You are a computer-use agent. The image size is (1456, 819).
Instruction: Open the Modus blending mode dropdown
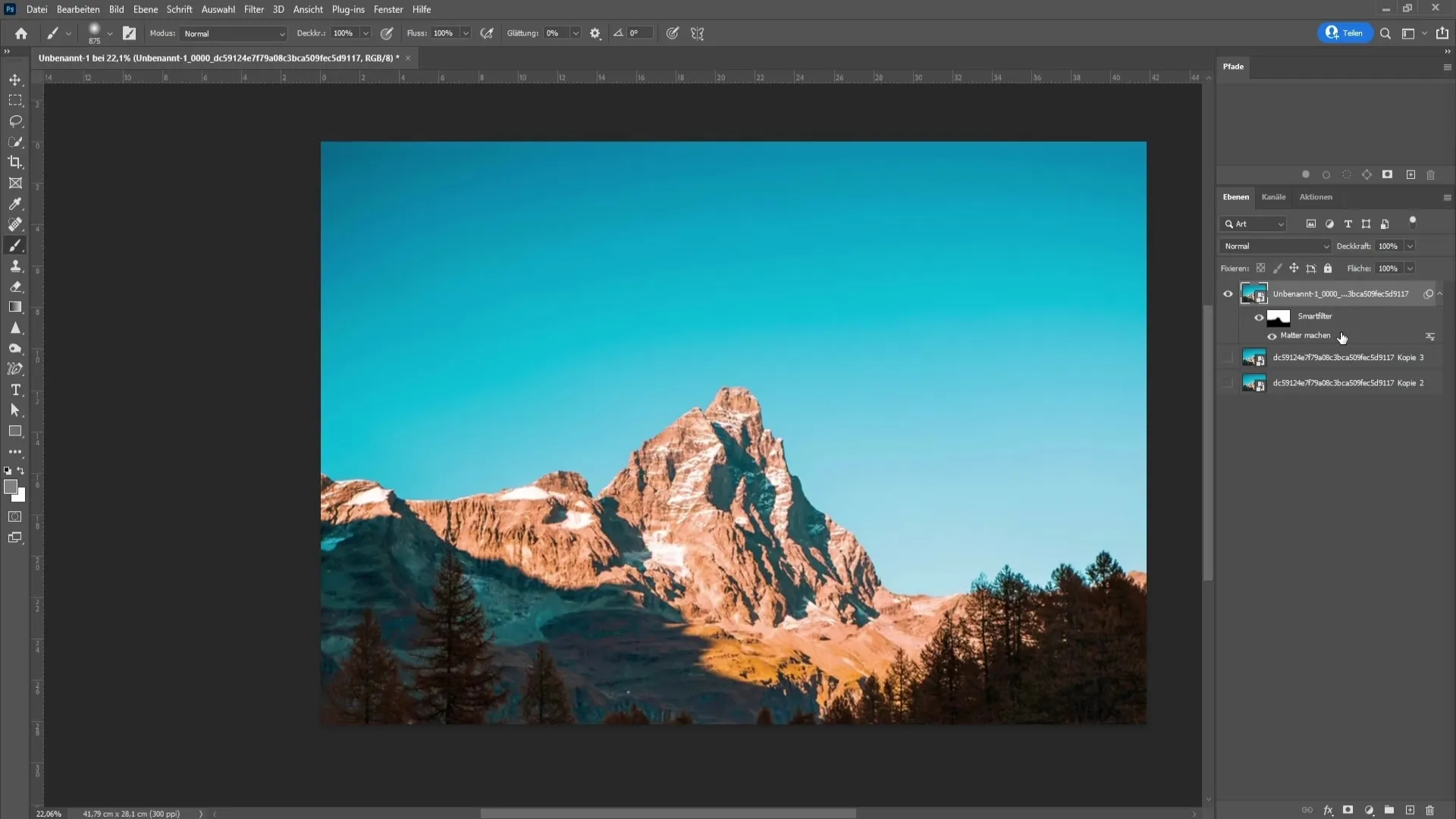pyautogui.click(x=231, y=33)
